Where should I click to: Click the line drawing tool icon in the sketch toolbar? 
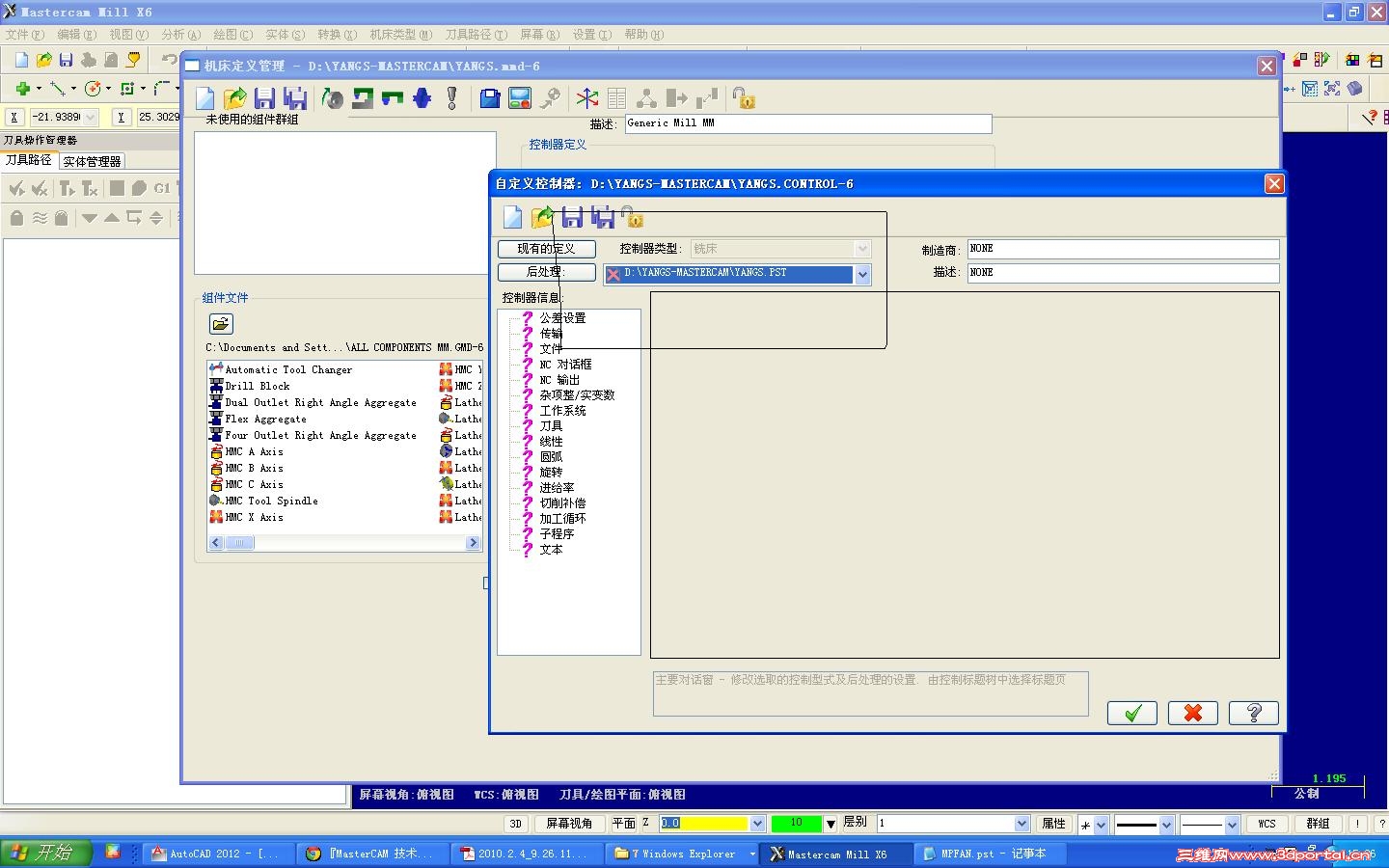tap(58, 89)
